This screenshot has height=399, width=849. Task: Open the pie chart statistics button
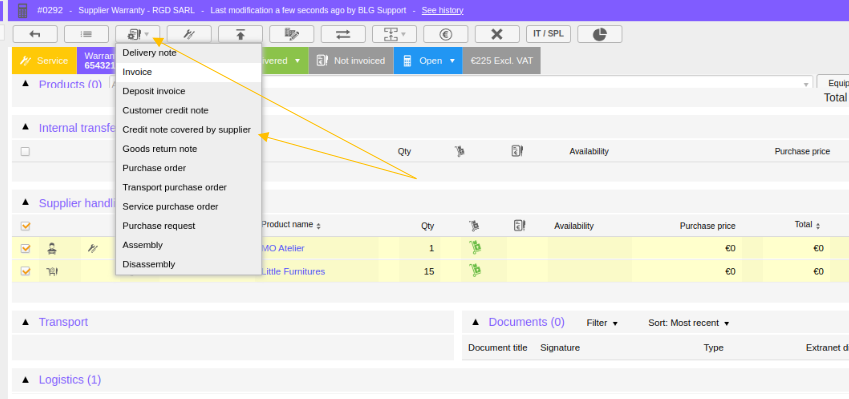[599, 34]
